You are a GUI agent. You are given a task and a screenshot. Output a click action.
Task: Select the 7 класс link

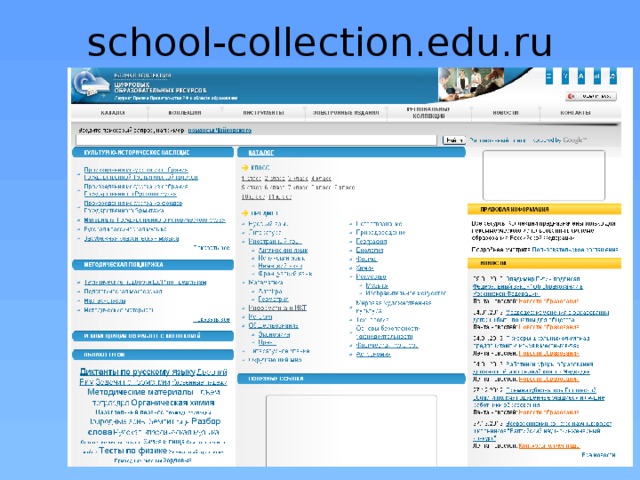click(x=298, y=187)
